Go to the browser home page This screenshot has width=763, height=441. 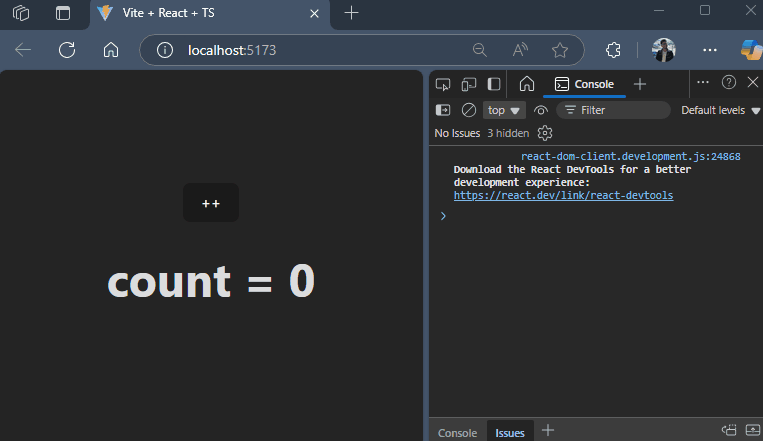click(111, 50)
